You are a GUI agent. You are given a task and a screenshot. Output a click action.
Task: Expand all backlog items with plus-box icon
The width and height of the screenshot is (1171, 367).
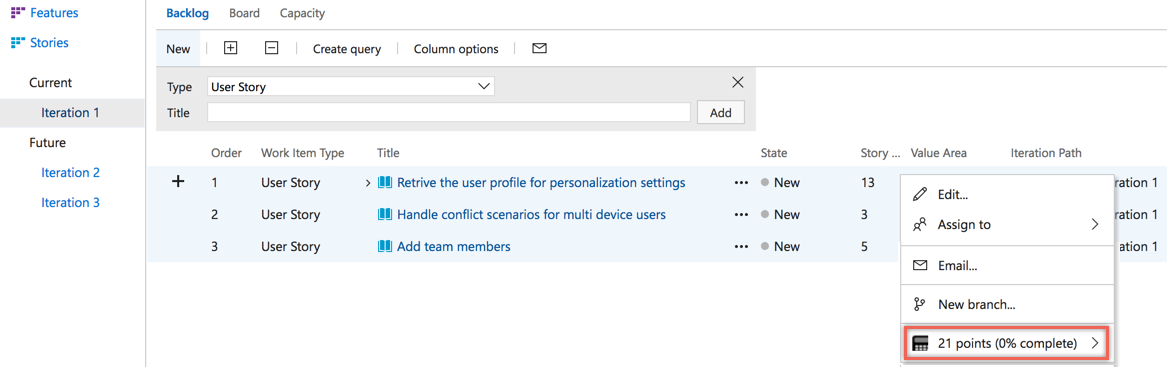coord(231,48)
